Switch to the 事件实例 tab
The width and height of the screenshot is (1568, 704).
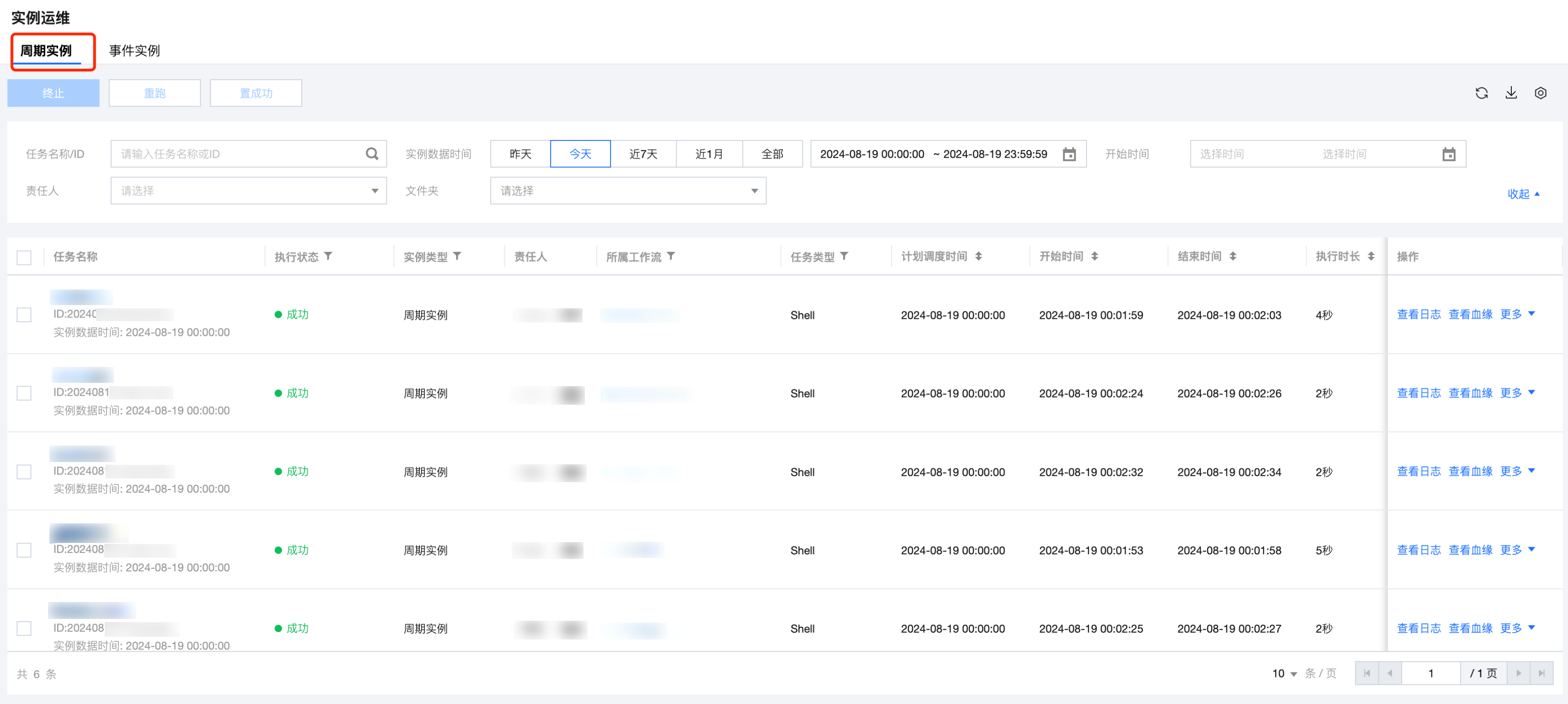click(x=134, y=50)
